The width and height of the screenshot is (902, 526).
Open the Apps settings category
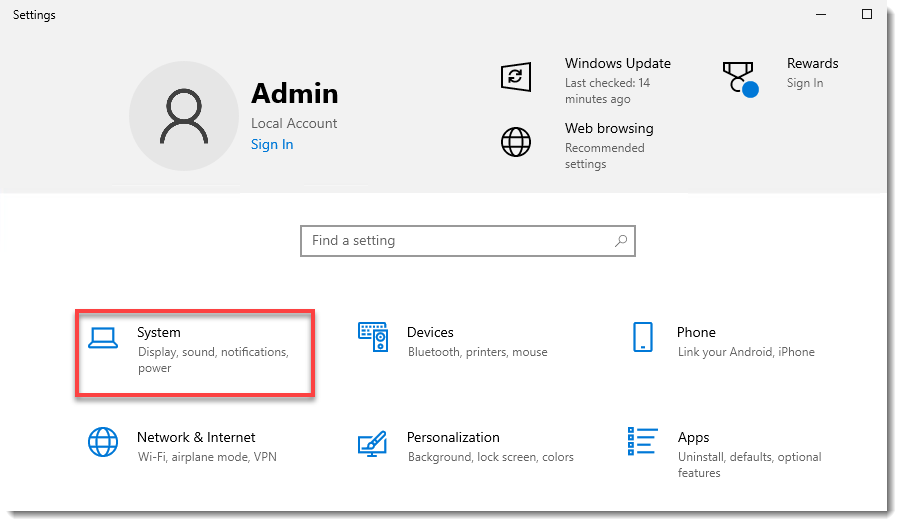coord(725,453)
